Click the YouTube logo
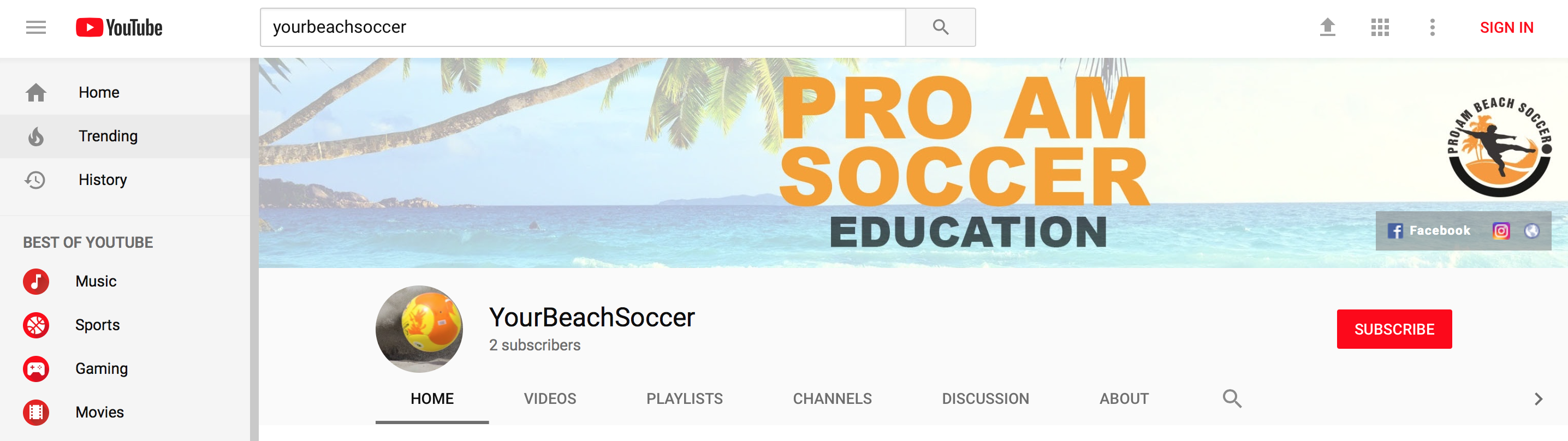 pyautogui.click(x=120, y=27)
